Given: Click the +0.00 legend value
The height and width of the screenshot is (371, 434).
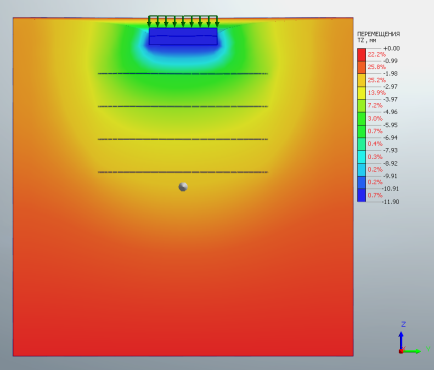Looking at the screenshot, I should click(391, 49).
